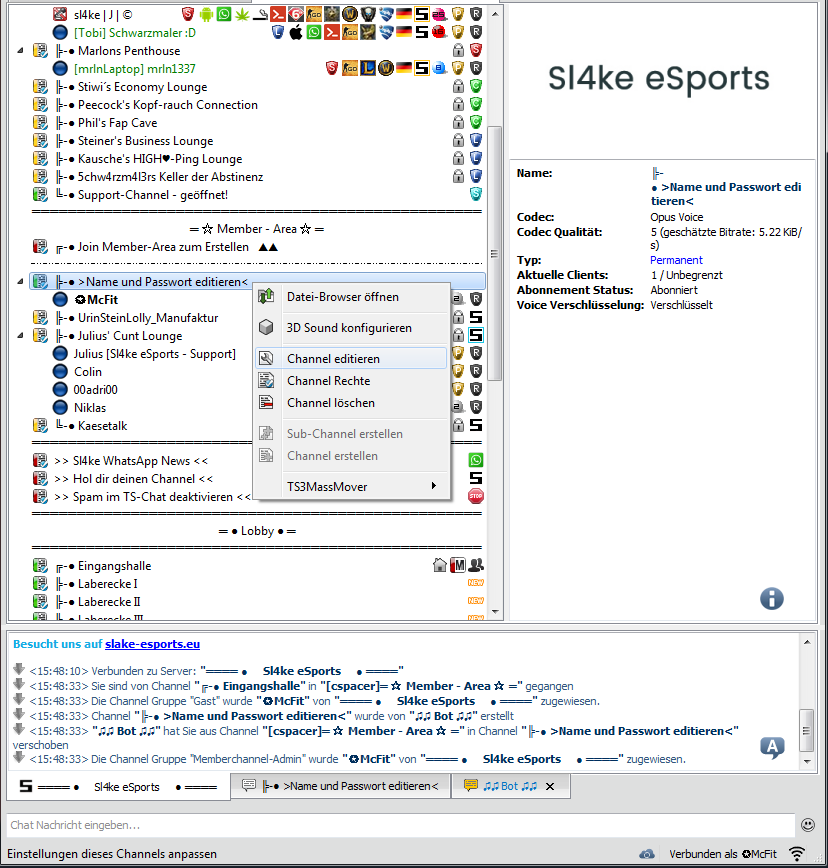Click the red S shield on Marlons Penthouse row
828x868 pixels.
pyautogui.click(x=476, y=50)
